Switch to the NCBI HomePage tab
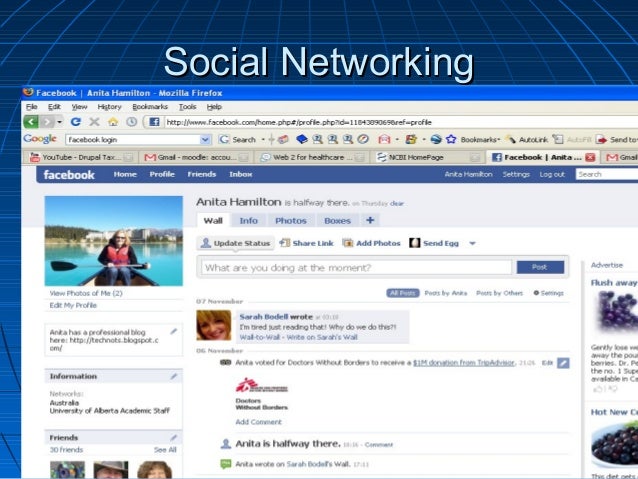Viewport: 638px width, 479px height. pyautogui.click(x=427, y=157)
